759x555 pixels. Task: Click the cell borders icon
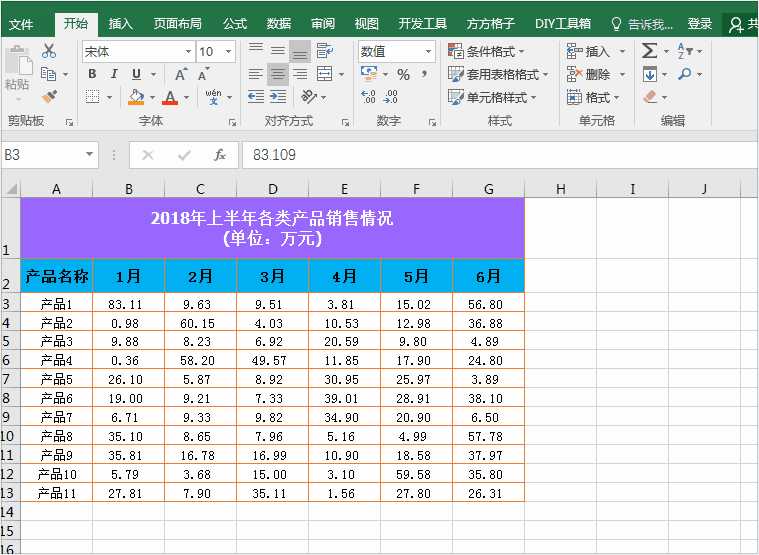point(92,97)
